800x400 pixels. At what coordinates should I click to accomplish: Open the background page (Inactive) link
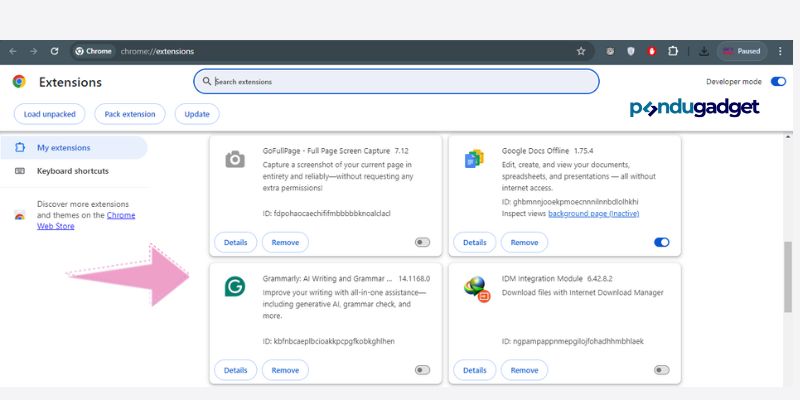click(x=593, y=214)
